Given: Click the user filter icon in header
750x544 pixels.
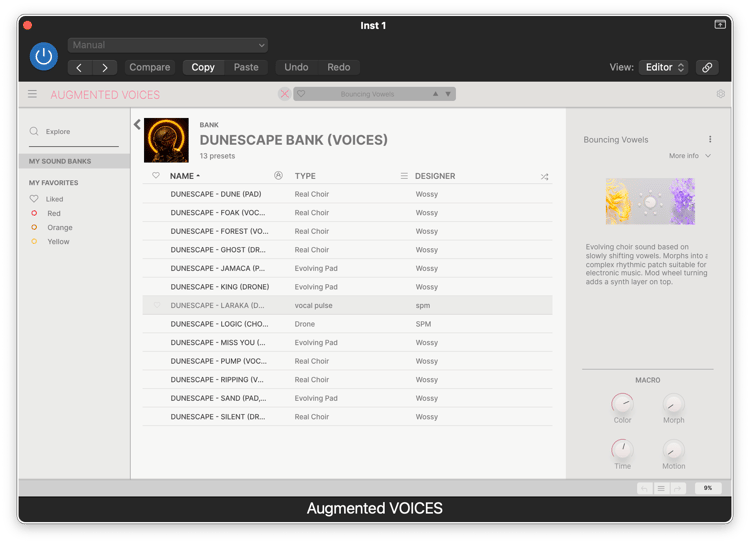Looking at the screenshot, I should tap(278, 176).
